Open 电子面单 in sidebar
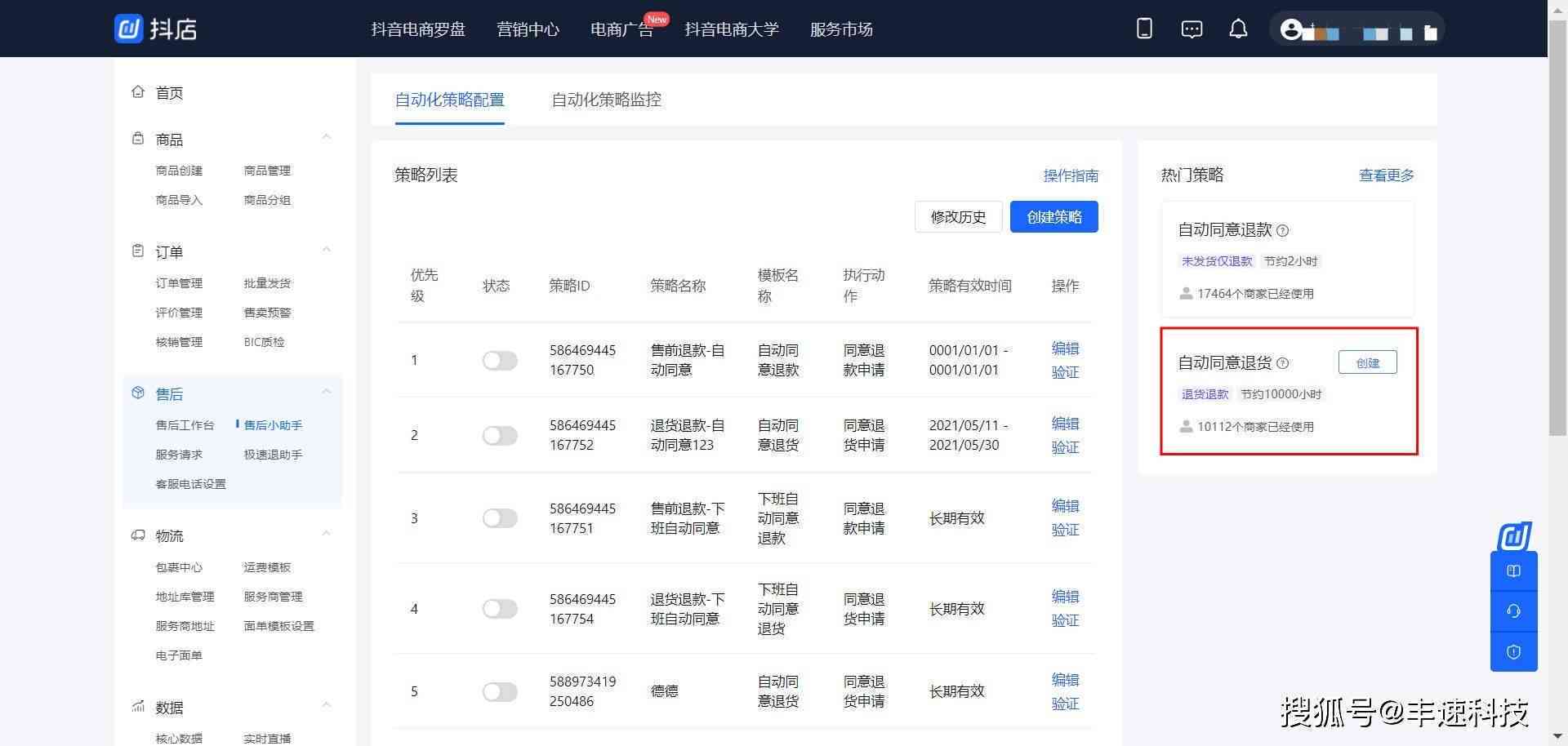Screen dimensions: 1568x746 click(x=179, y=655)
